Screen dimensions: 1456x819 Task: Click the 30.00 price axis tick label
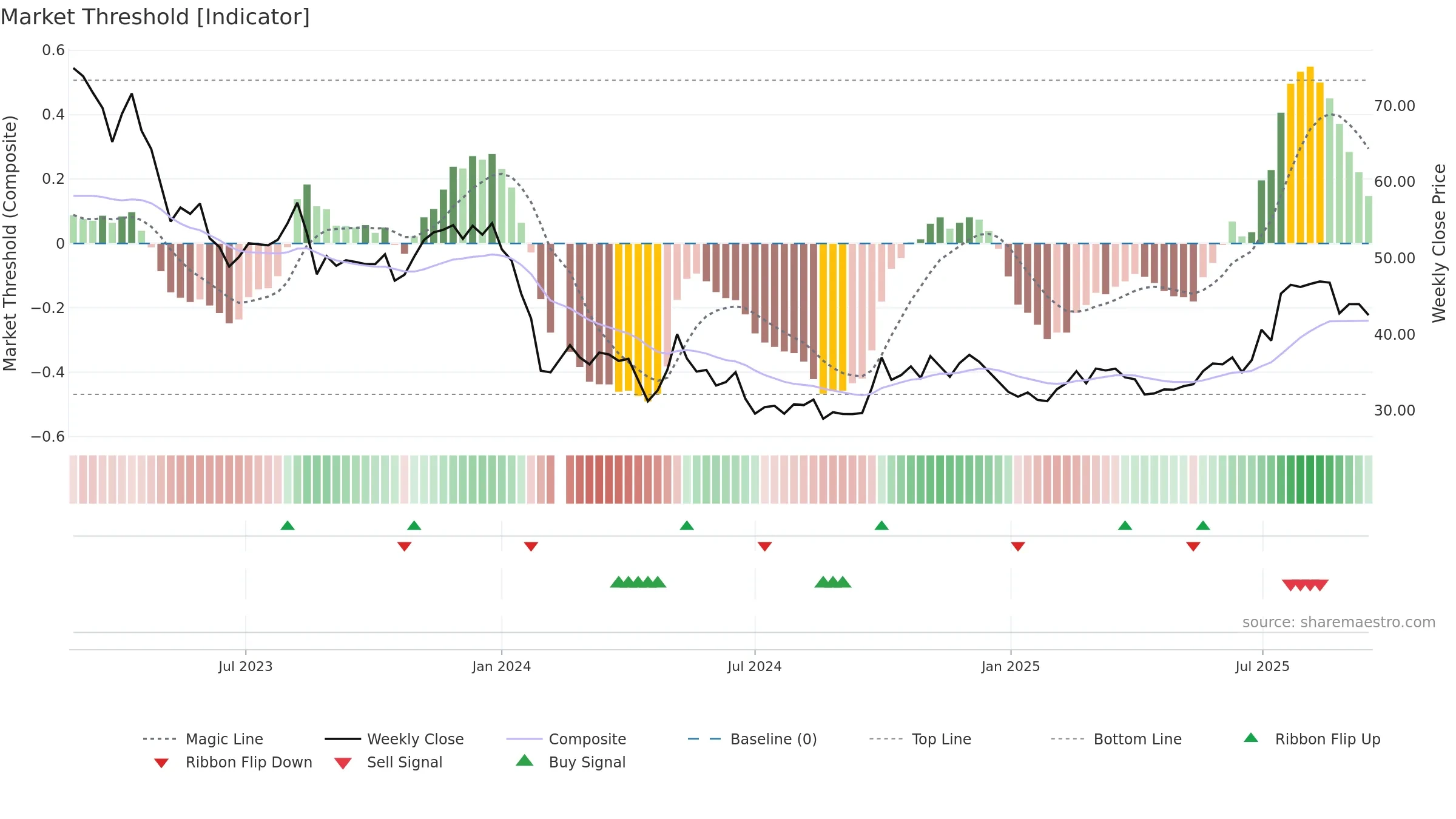coord(1395,410)
